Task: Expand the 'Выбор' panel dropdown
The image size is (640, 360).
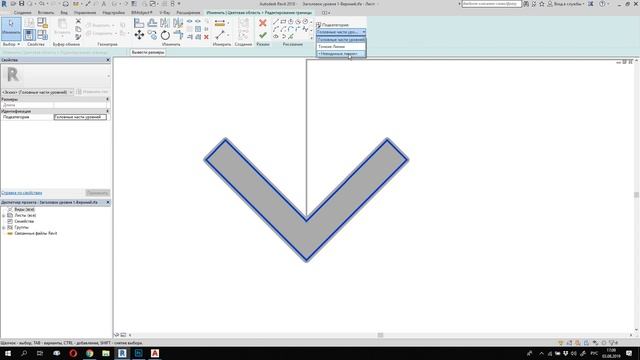Action: (x=11, y=44)
